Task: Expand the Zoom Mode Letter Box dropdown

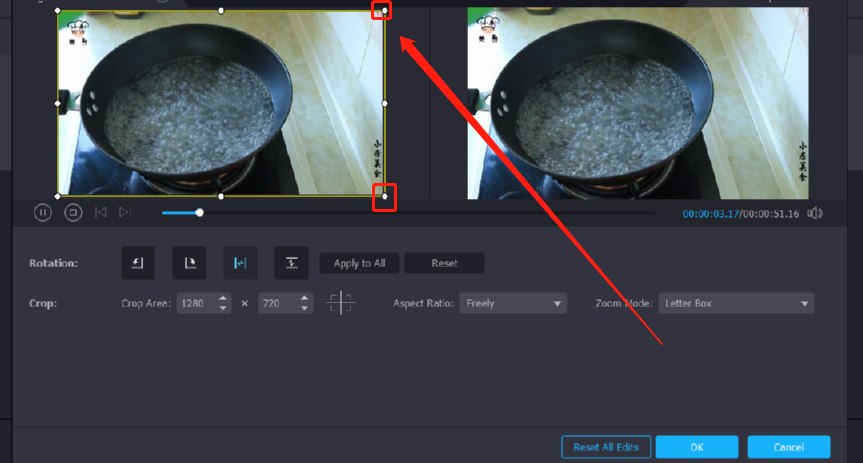Action: coord(735,303)
